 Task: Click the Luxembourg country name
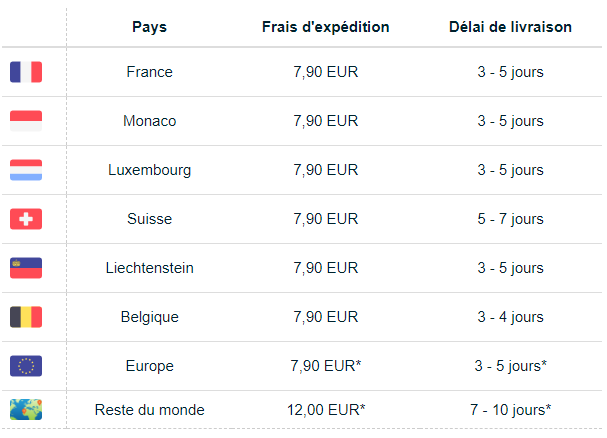pos(149,170)
